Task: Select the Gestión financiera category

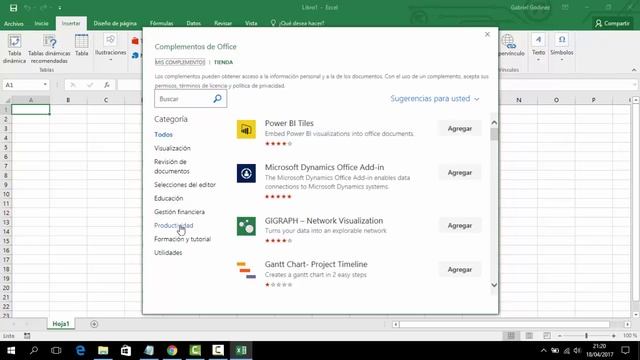Action: tap(179, 212)
